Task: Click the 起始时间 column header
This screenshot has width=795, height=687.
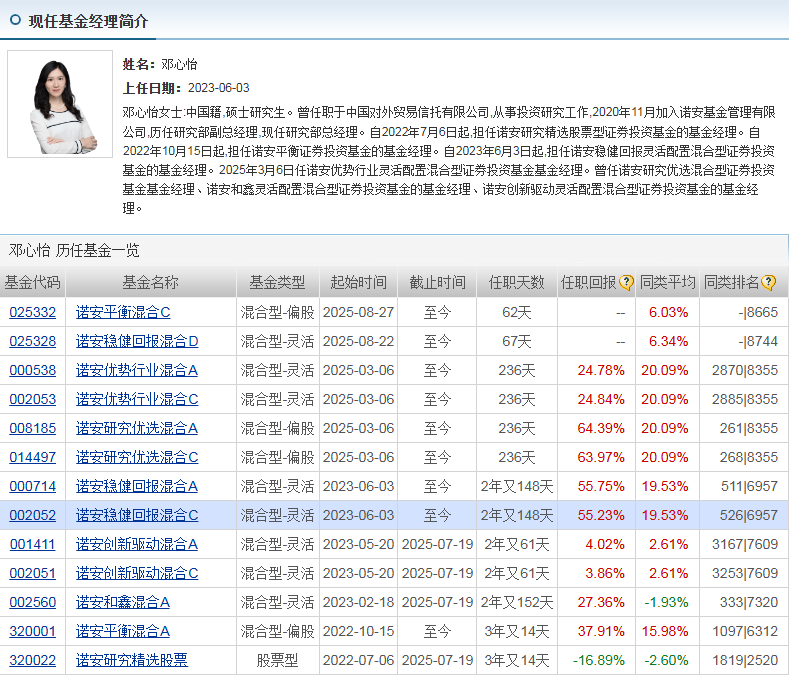Action: [358, 282]
